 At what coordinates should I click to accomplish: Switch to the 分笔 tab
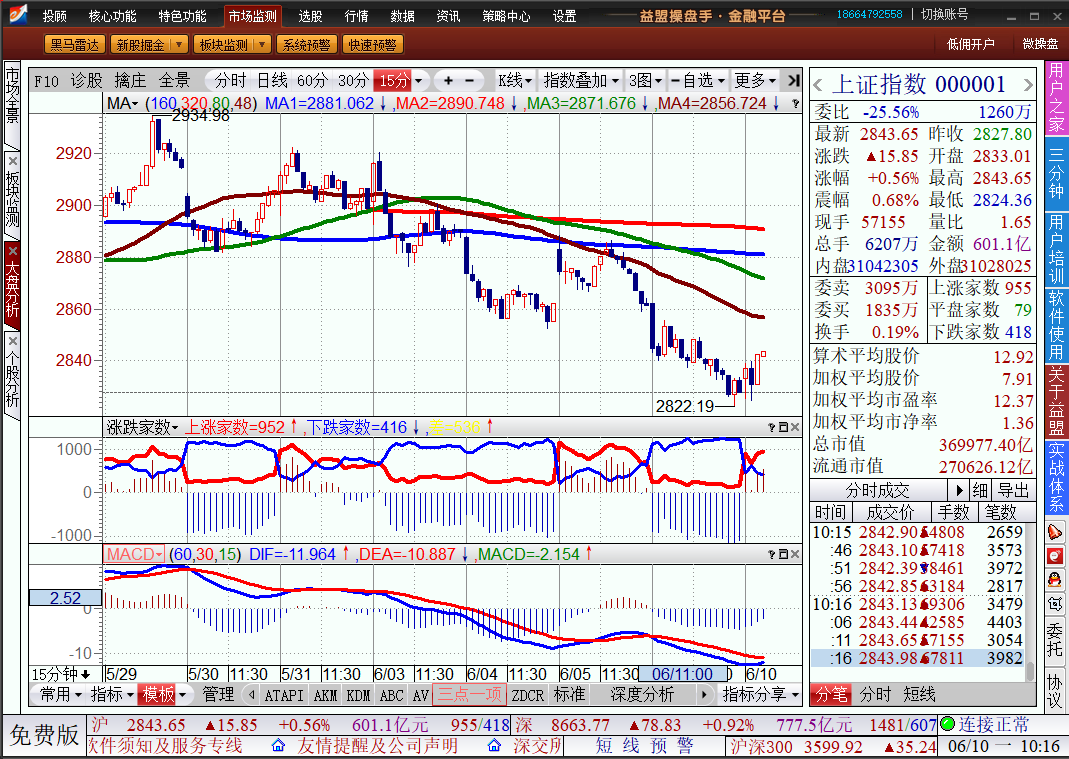point(832,695)
